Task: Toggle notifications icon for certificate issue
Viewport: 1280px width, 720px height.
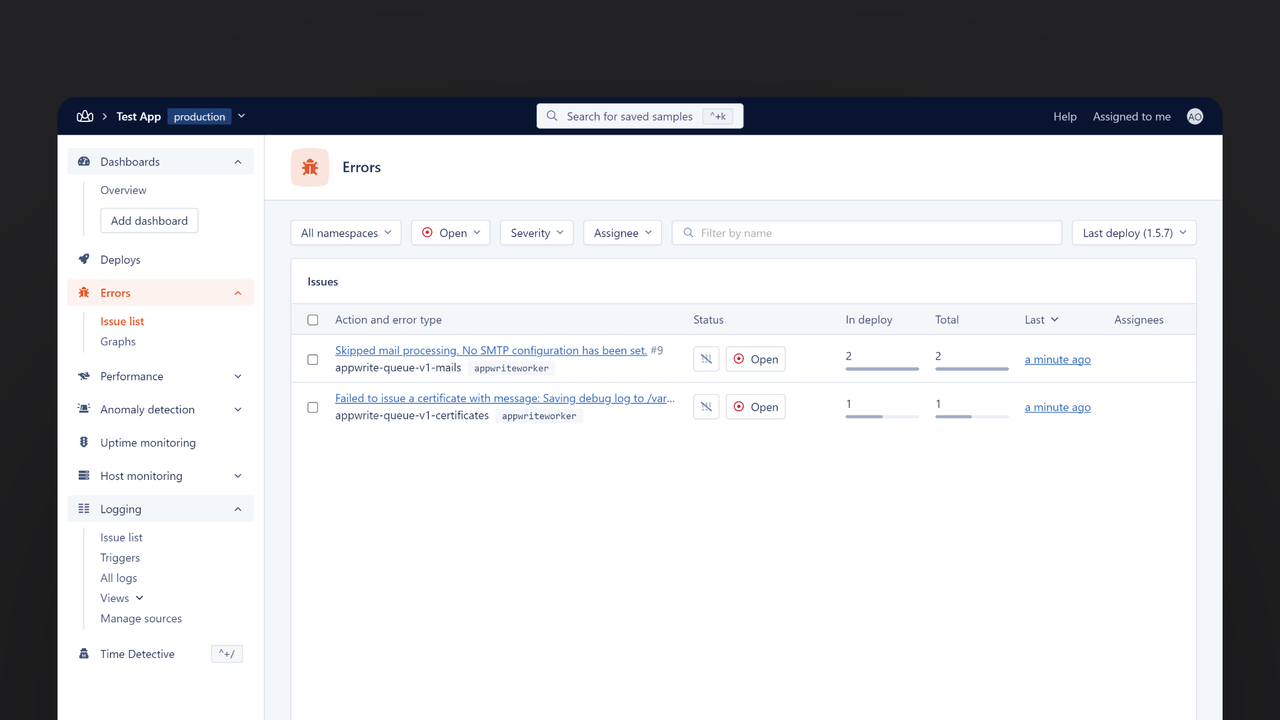Action: 706,407
